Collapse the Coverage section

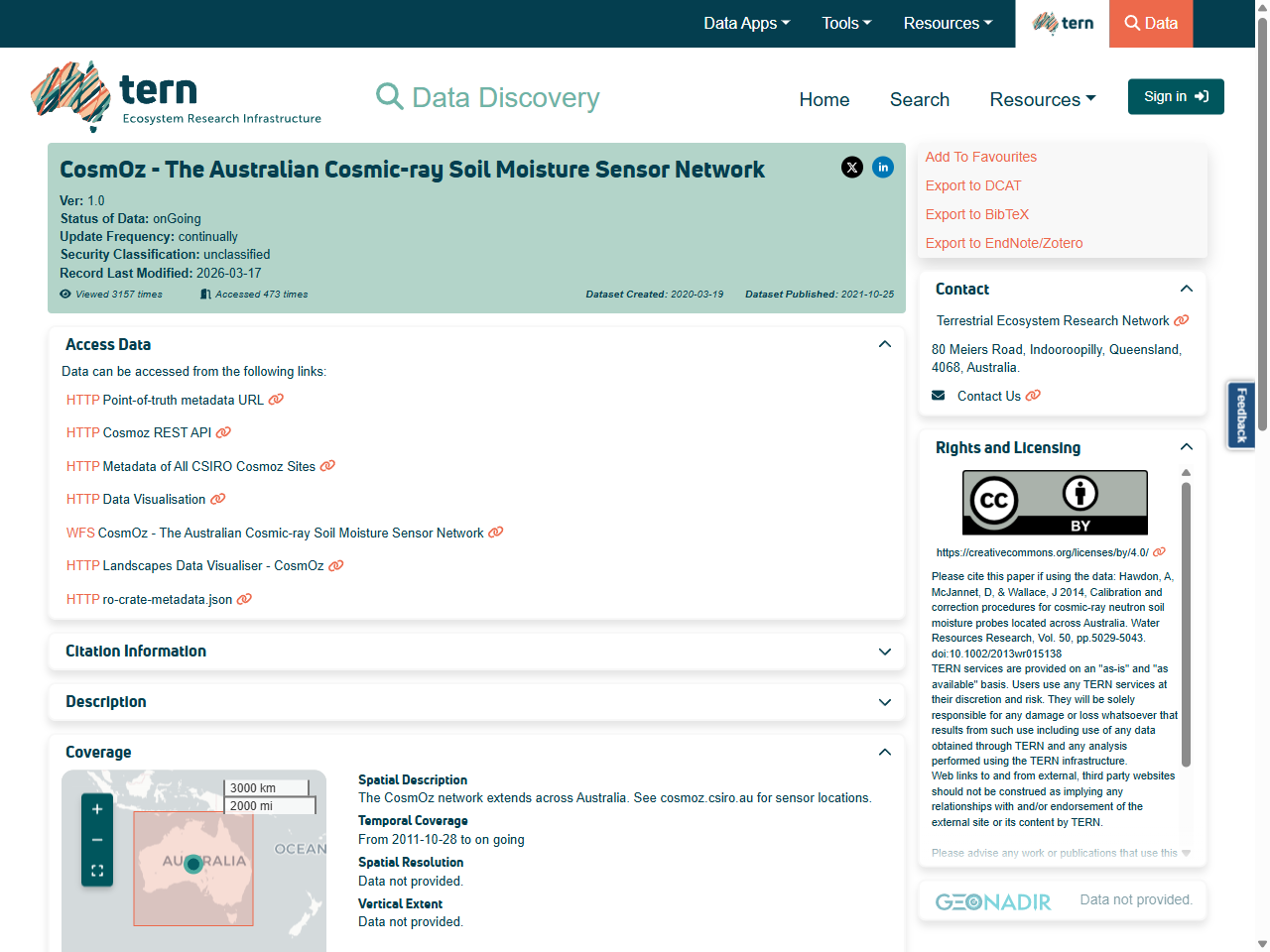pos(884,753)
